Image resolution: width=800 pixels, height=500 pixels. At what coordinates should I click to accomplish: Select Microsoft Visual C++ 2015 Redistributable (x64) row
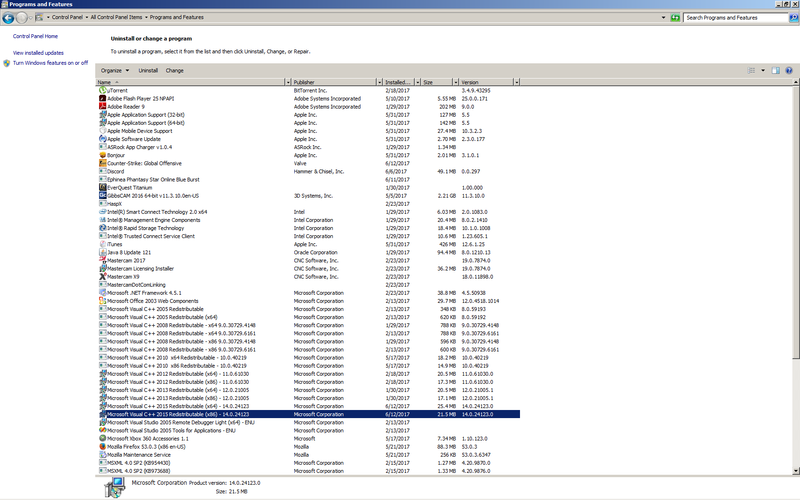point(309,406)
